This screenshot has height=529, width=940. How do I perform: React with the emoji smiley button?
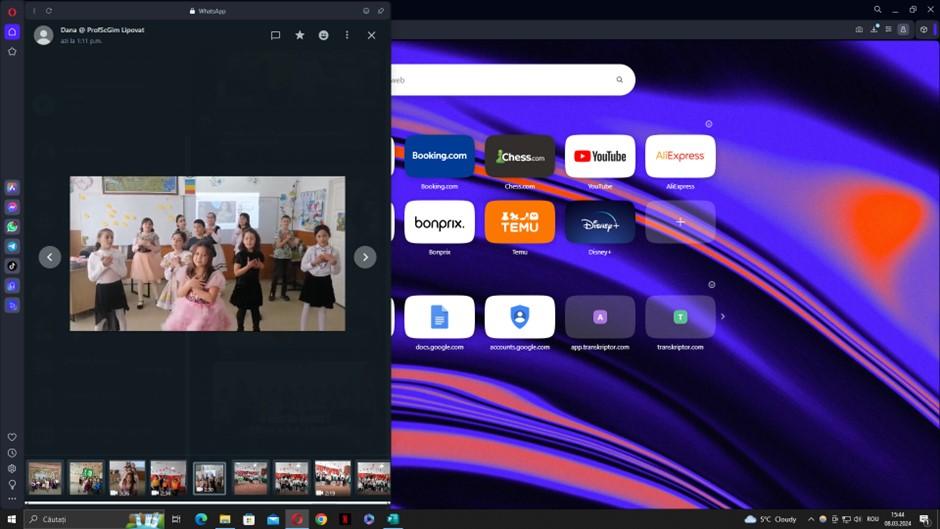324,35
